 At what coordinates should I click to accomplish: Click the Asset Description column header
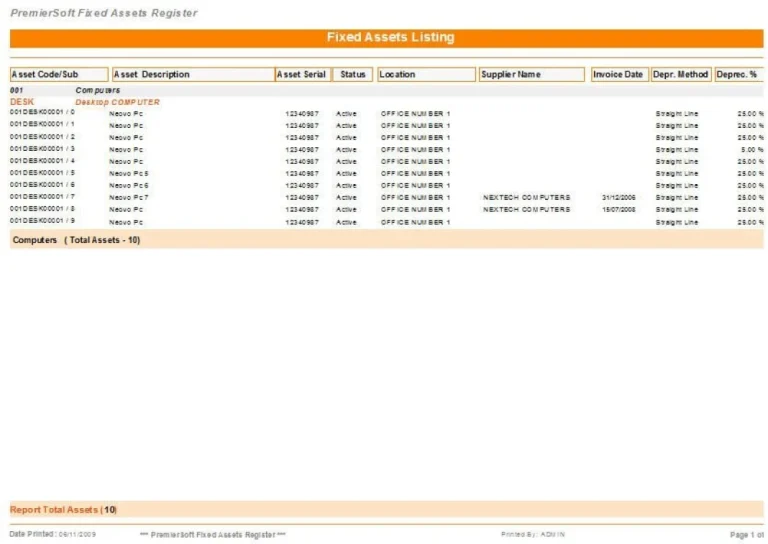tap(193, 74)
